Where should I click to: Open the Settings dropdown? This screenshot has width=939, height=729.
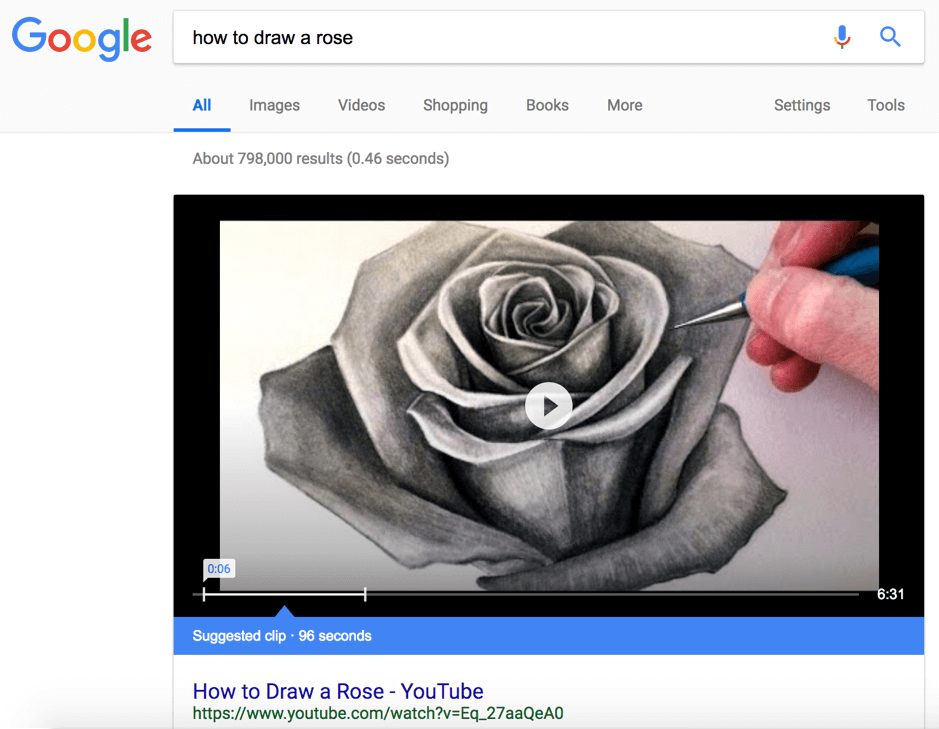801,105
